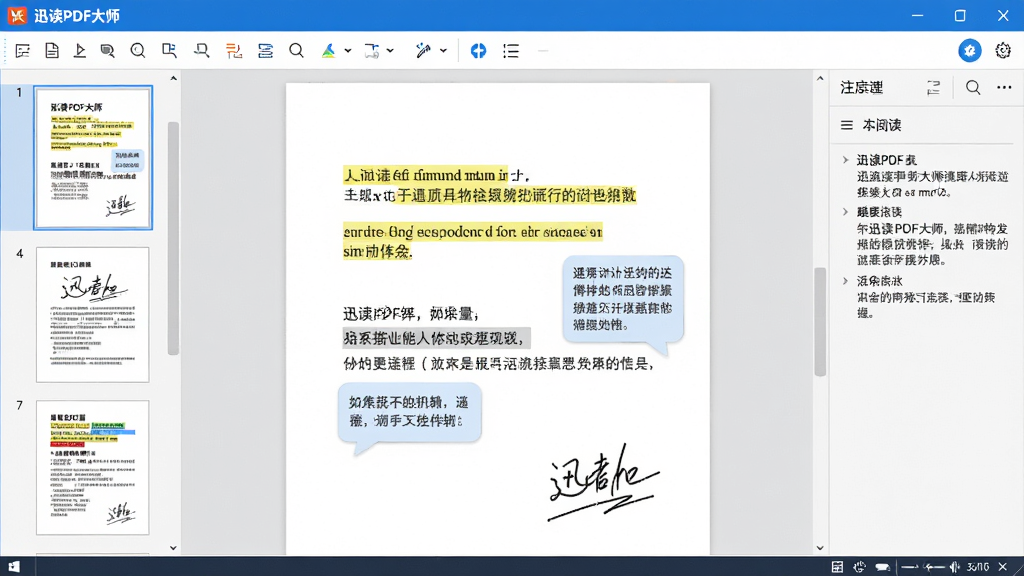Click document view scroll-down arrow
1024x576 pixels.
pyautogui.click(x=820, y=548)
